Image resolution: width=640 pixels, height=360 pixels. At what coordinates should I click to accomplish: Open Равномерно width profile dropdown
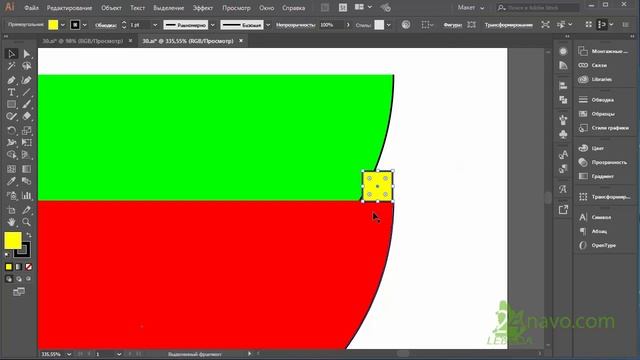[x=213, y=25]
